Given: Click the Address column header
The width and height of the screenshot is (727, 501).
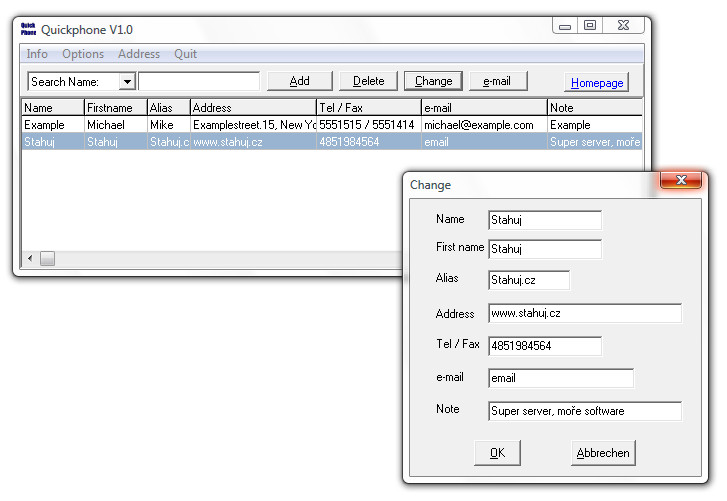Looking at the screenshot, I should [x=253, y=108].
